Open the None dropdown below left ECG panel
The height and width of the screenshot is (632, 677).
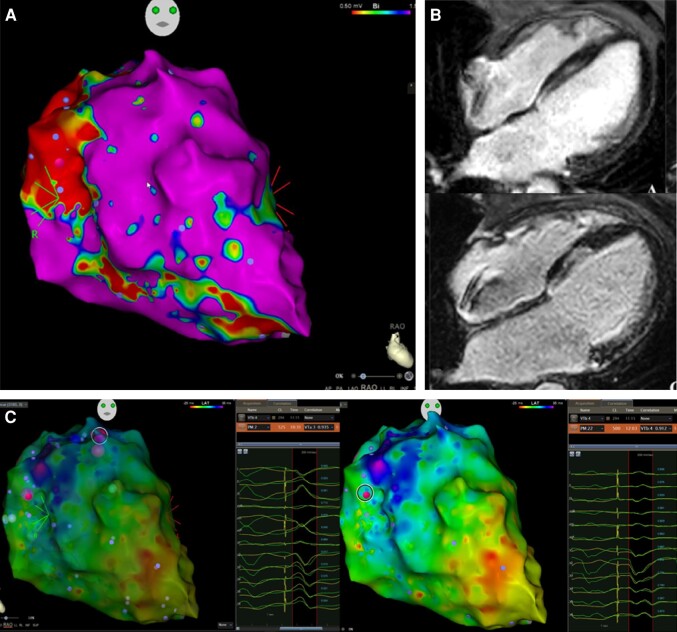(222, 624)
